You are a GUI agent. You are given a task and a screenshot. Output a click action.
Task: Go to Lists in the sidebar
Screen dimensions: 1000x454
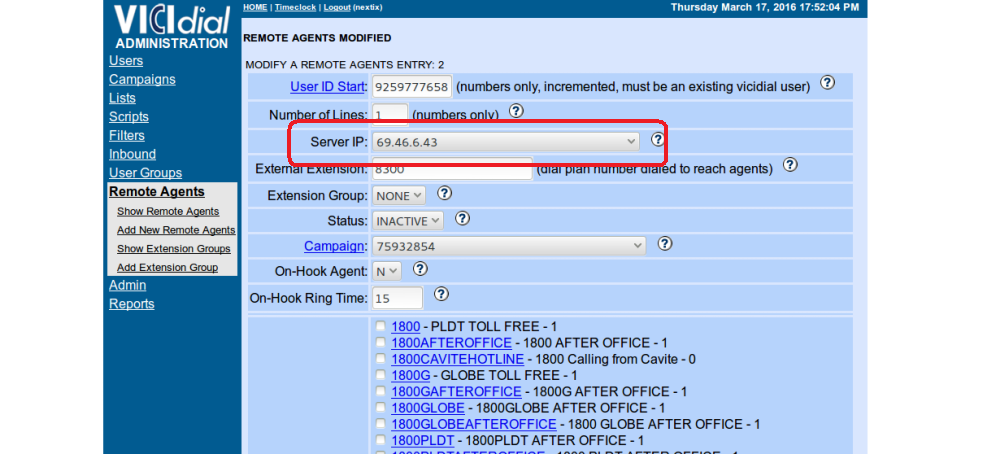tap(122, 98)
